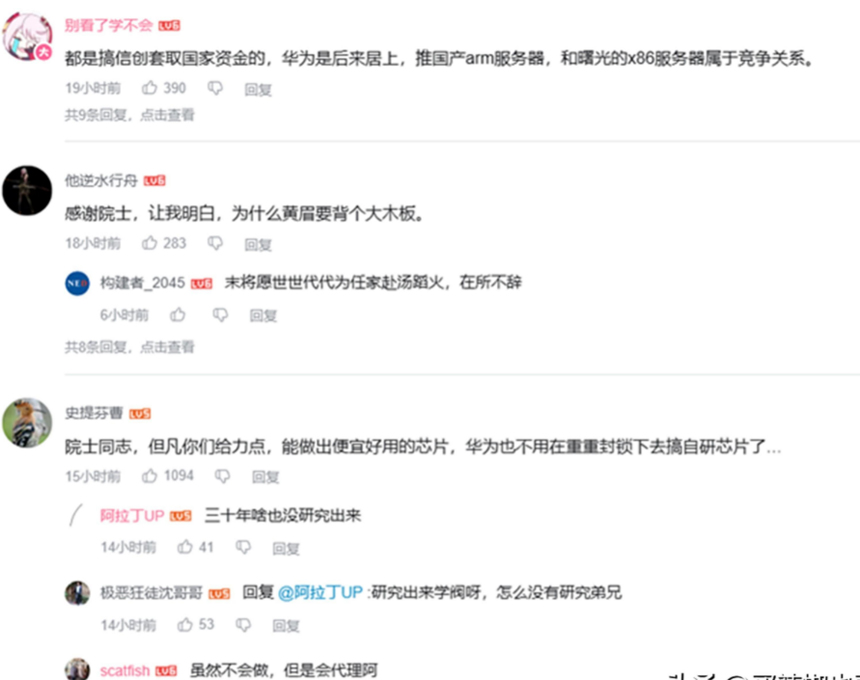Viewport: 860px width, 680px height.
Task: Dislike the reply by 构建者_2045
Action: [x=220, y=315]
